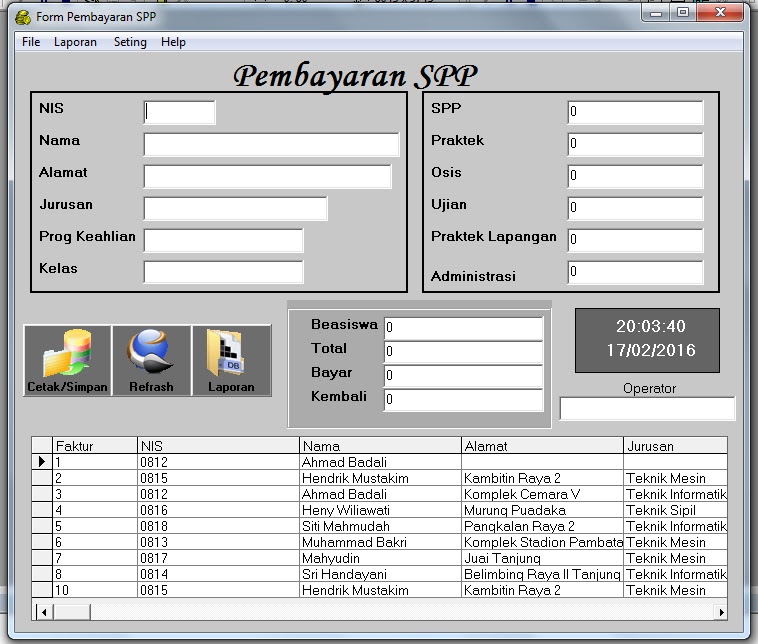Click the coin icon in the title bar

tap(23, 17)
